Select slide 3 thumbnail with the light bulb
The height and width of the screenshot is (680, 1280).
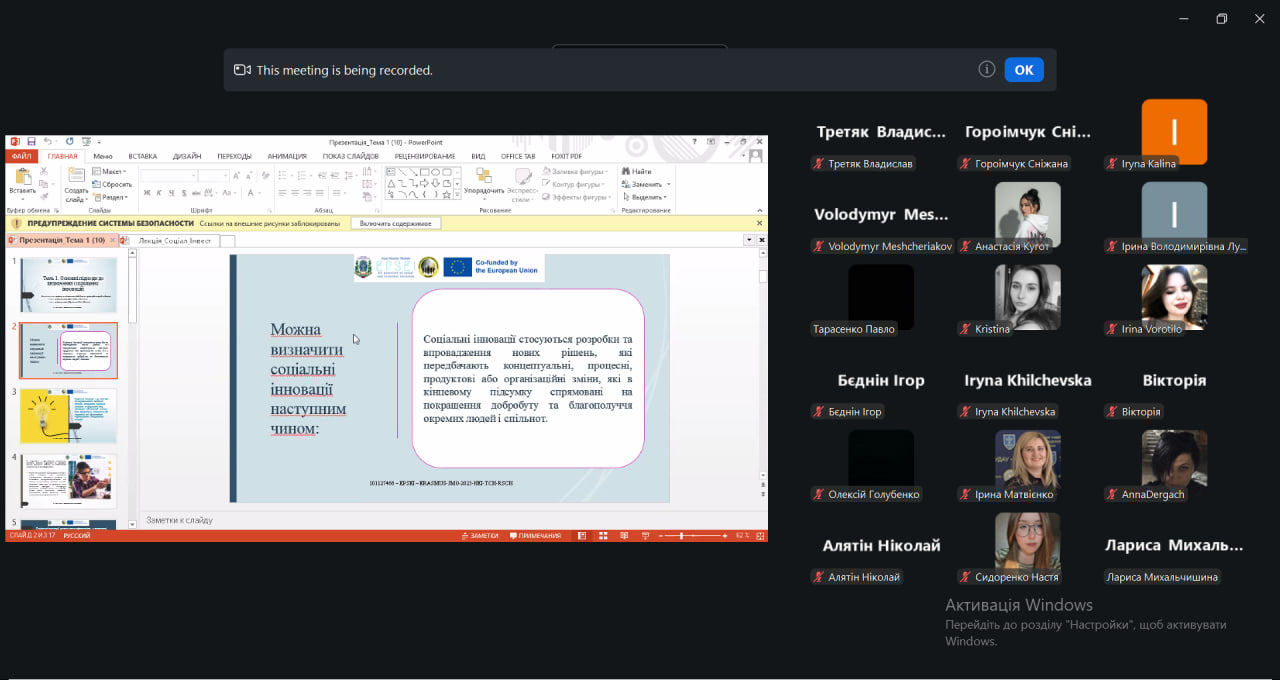68,416
